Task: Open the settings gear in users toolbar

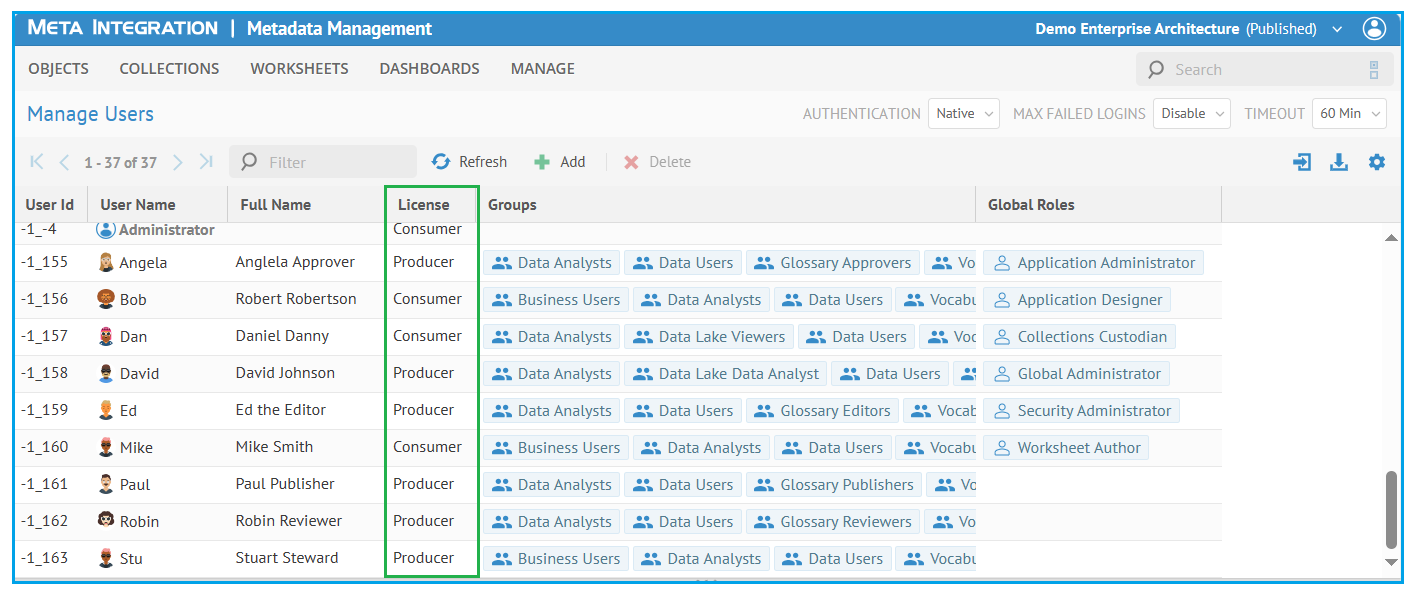Action: tap(1377, 162)
